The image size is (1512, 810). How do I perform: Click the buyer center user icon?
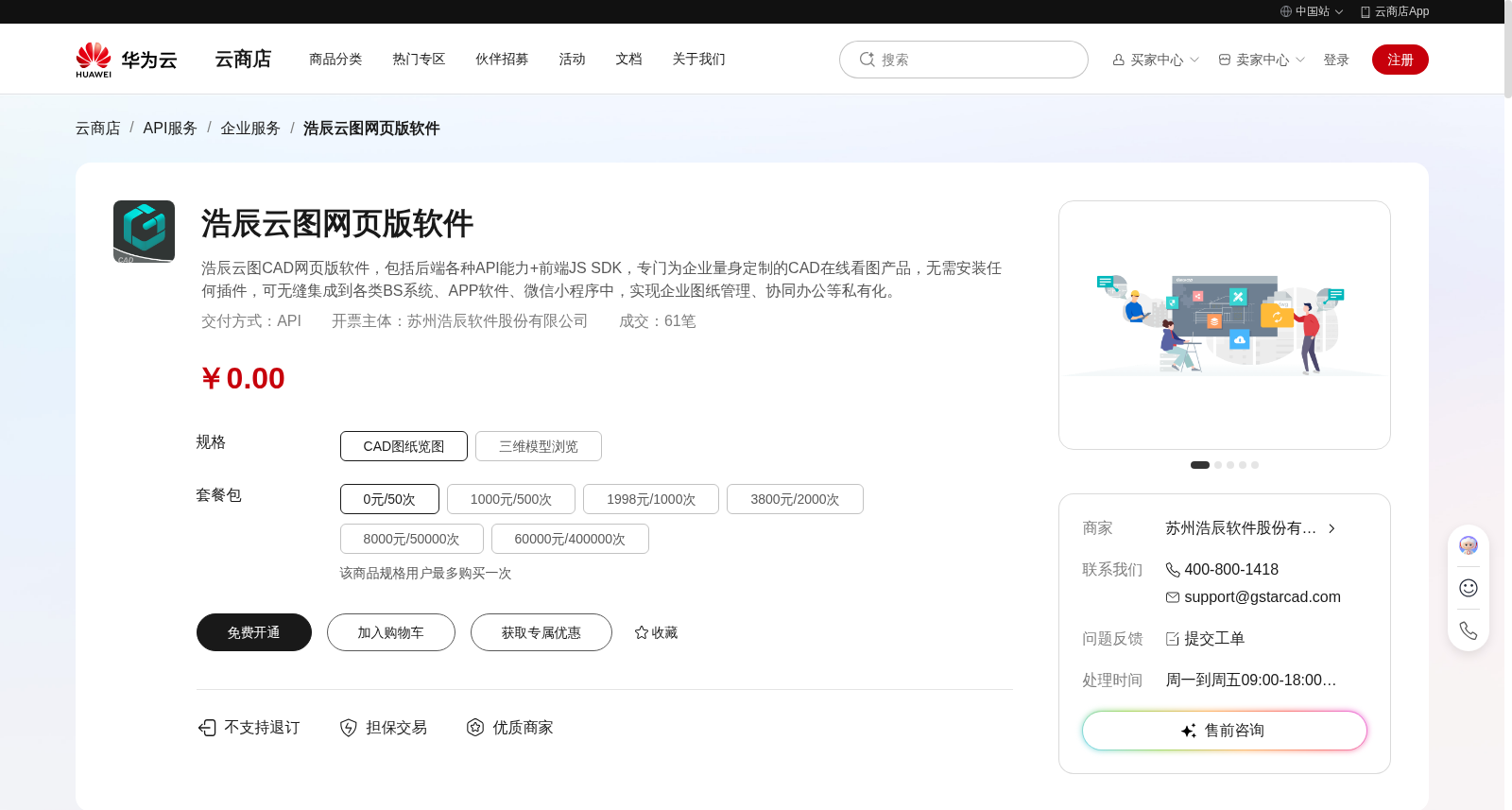tap(1119, 60)
